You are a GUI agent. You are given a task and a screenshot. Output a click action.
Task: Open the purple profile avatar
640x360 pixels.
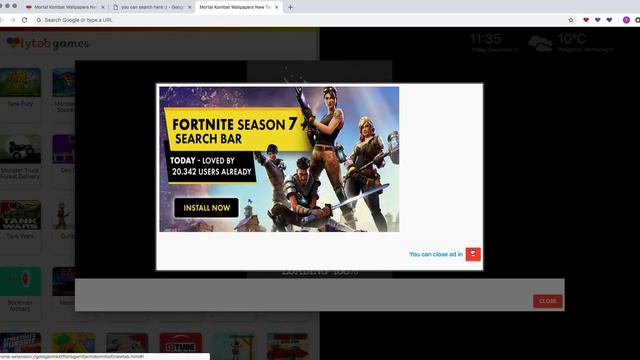coord(626,20)
